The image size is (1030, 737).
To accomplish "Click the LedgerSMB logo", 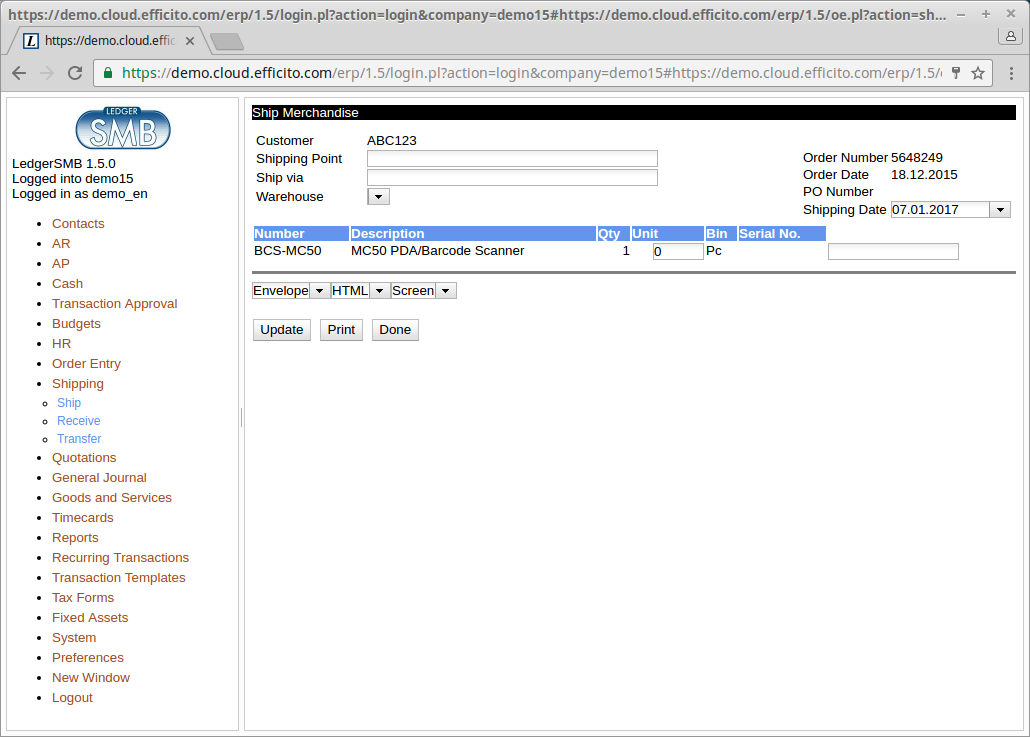I will click(x=123, y=128).
